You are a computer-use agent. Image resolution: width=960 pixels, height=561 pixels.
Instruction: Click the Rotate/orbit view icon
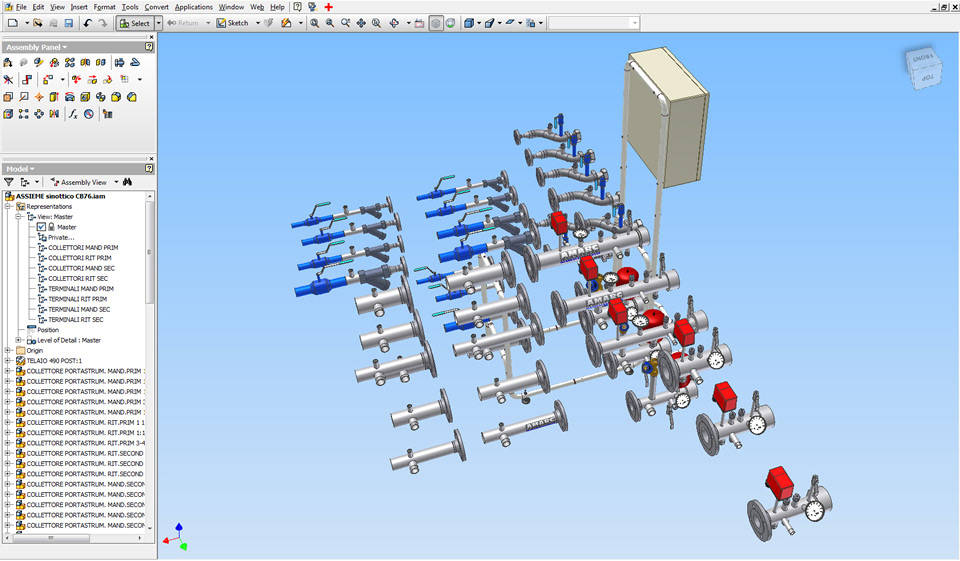[x=394, y=23]
